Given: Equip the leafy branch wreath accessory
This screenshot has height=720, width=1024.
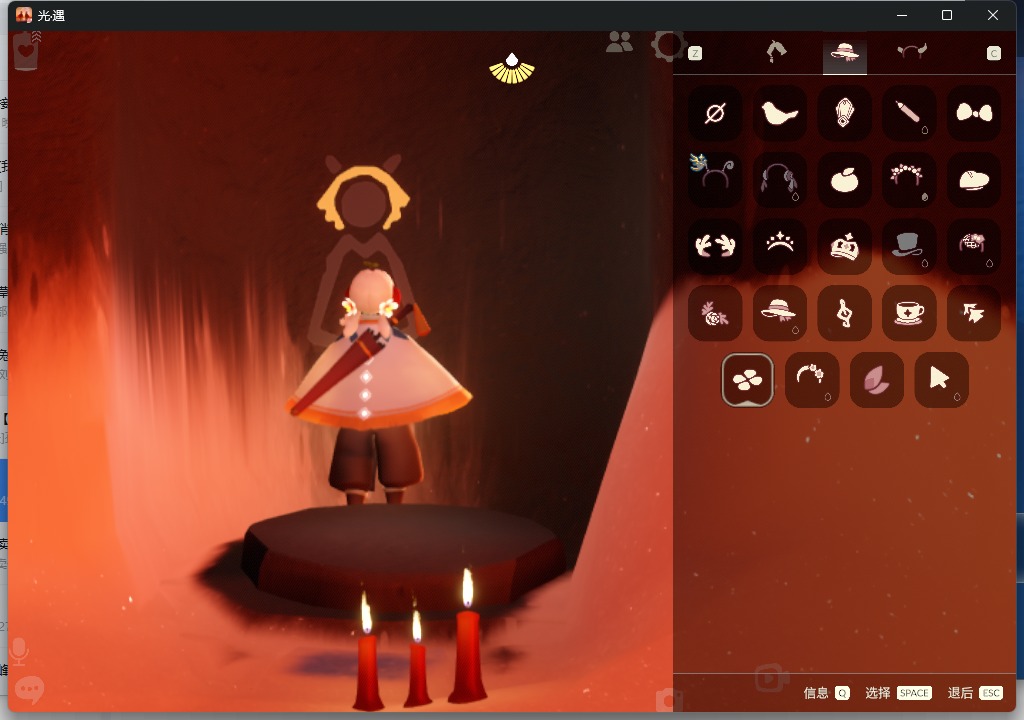Looking at the screenshot, I should click(715, 246).
